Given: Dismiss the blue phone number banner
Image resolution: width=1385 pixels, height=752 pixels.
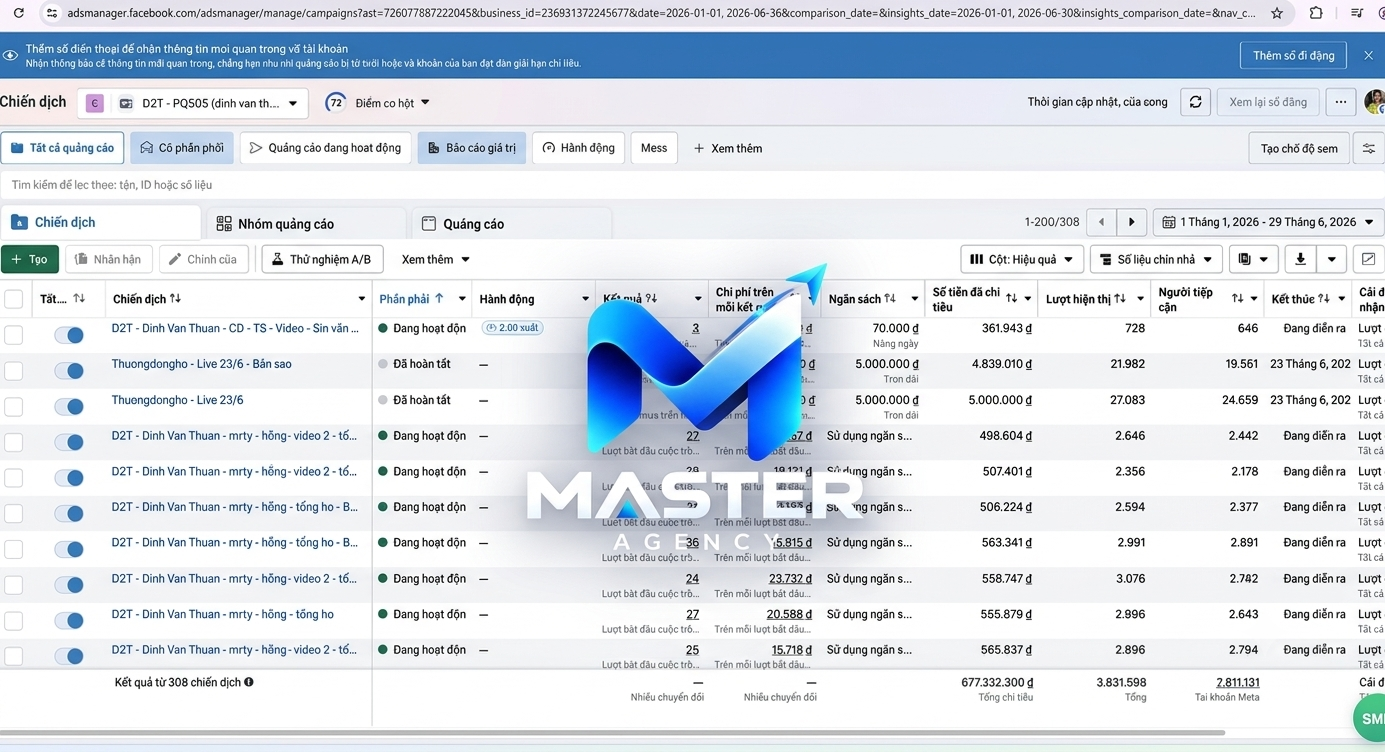Looking at the screenshot, I should tap(1368, 55).
